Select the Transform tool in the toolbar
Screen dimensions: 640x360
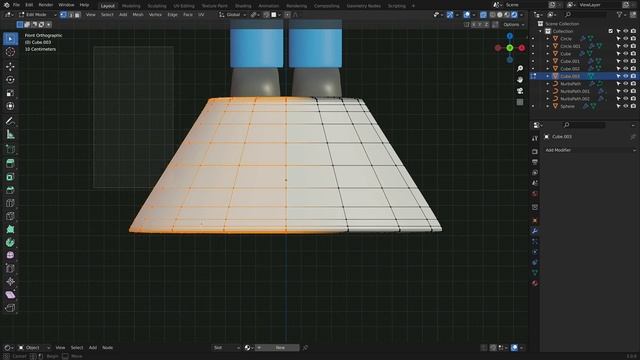pos(10,106)
